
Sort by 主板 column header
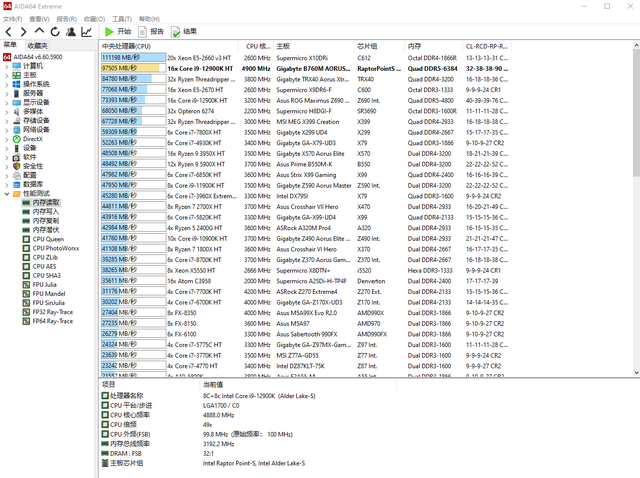point(313,46)
